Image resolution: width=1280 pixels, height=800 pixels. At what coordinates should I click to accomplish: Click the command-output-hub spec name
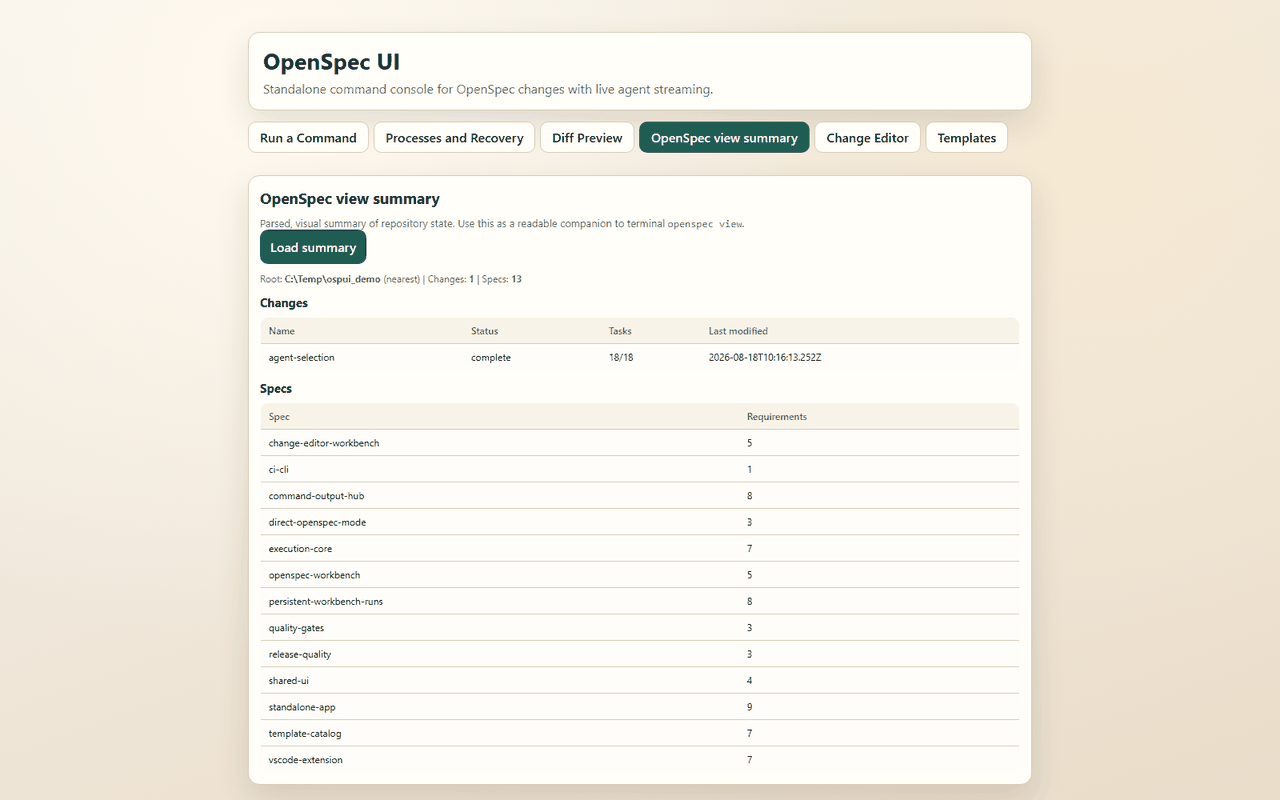click(315, 496)
